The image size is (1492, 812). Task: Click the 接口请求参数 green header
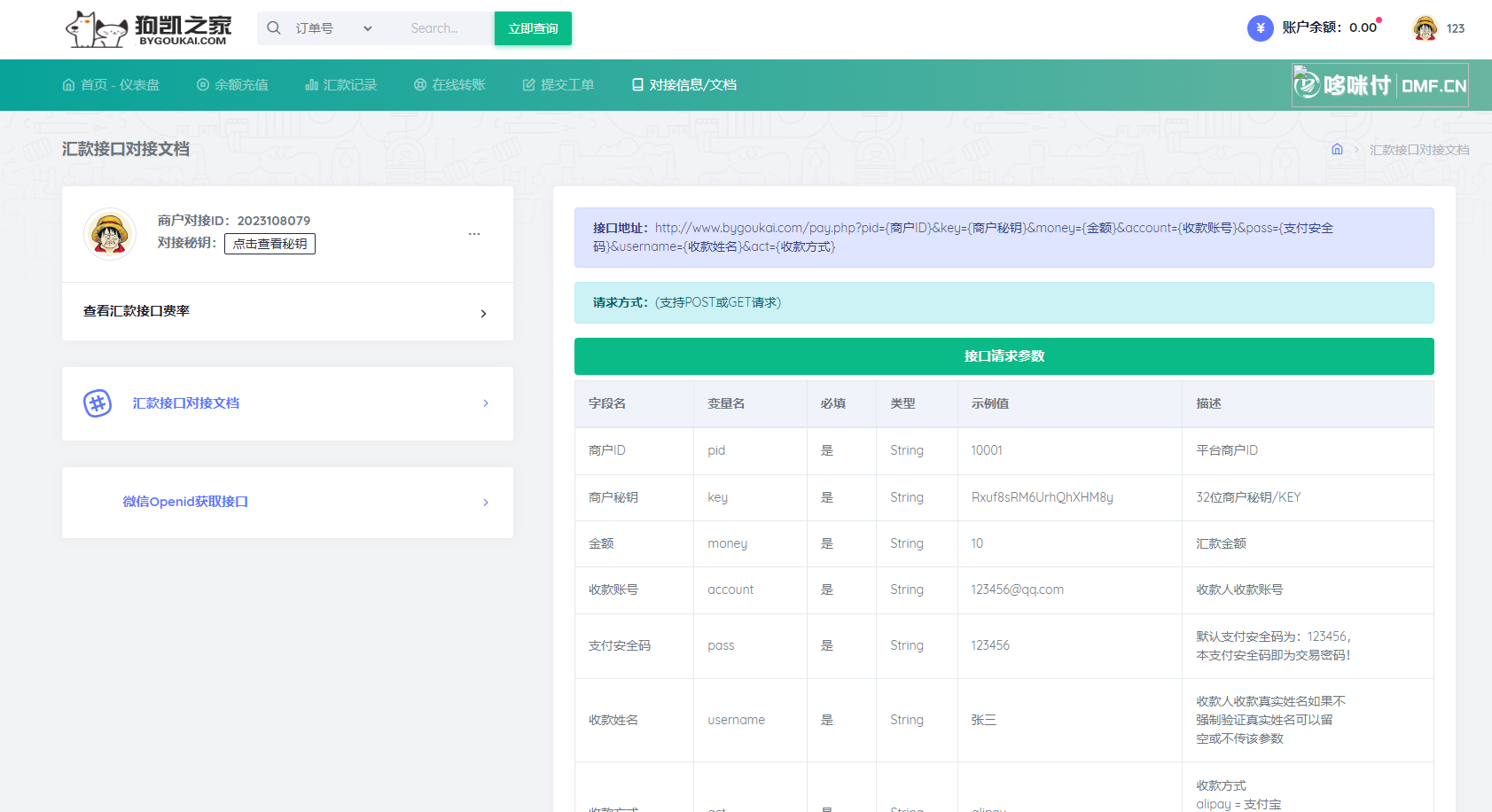(x=1004, y=356)
